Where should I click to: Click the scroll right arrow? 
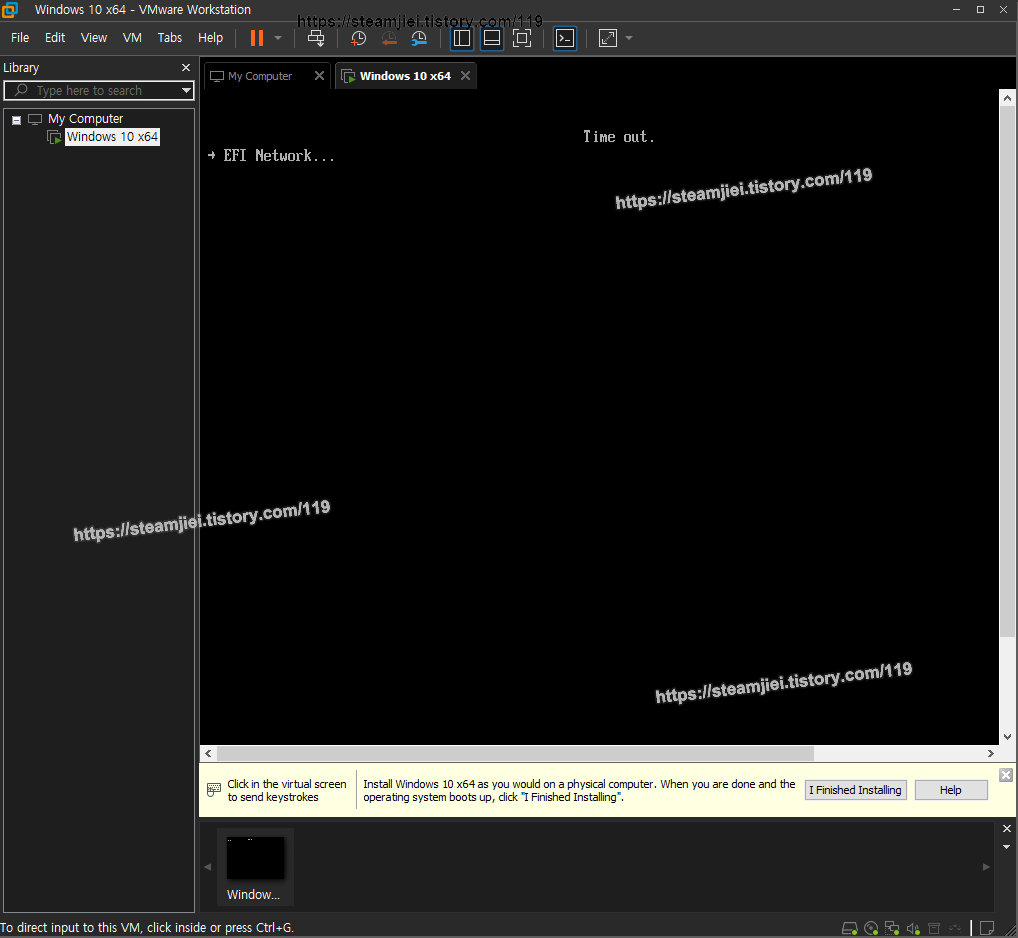pyautogui.click(x=991, y=753)
